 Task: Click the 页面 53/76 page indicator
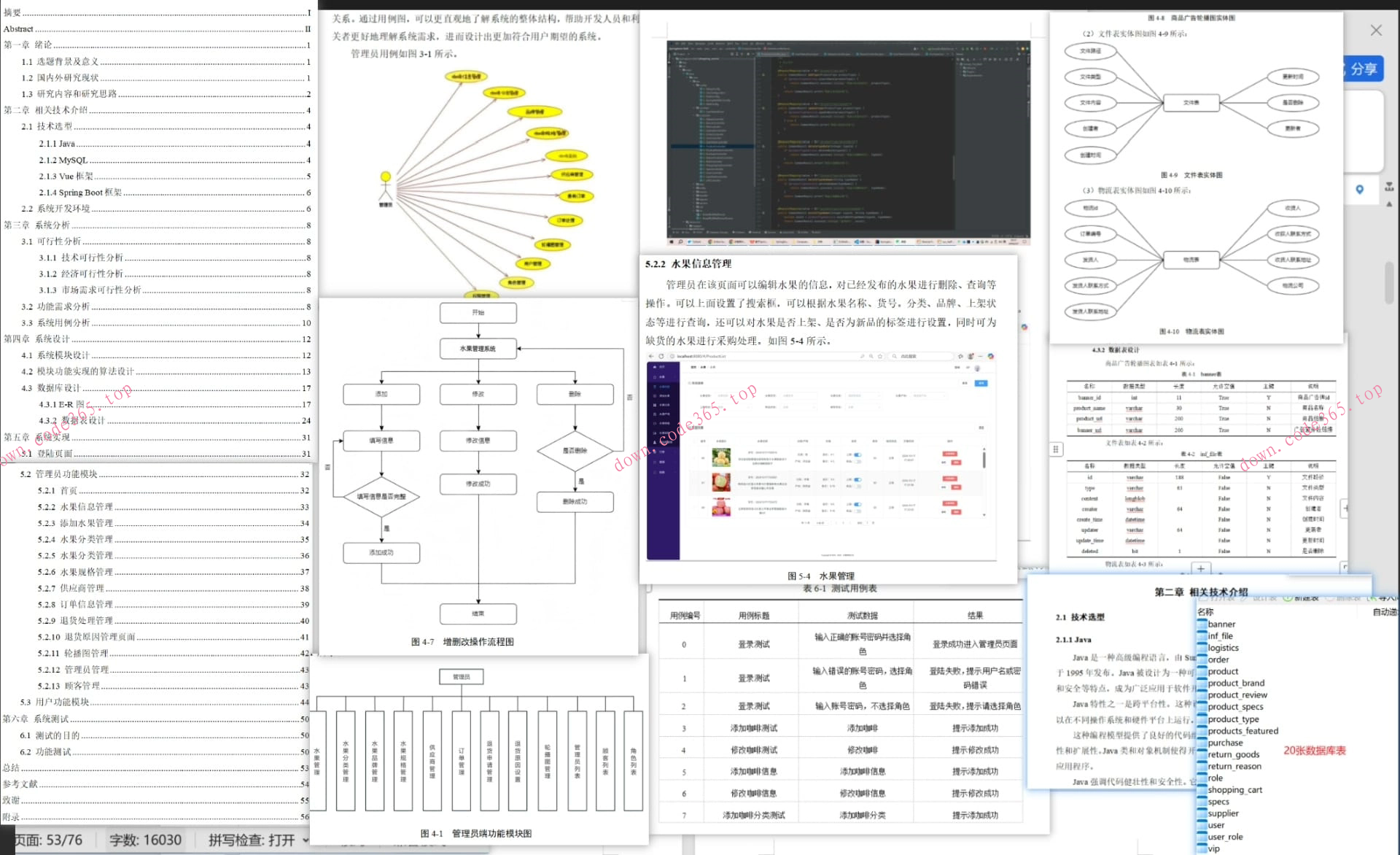[50, 840]
